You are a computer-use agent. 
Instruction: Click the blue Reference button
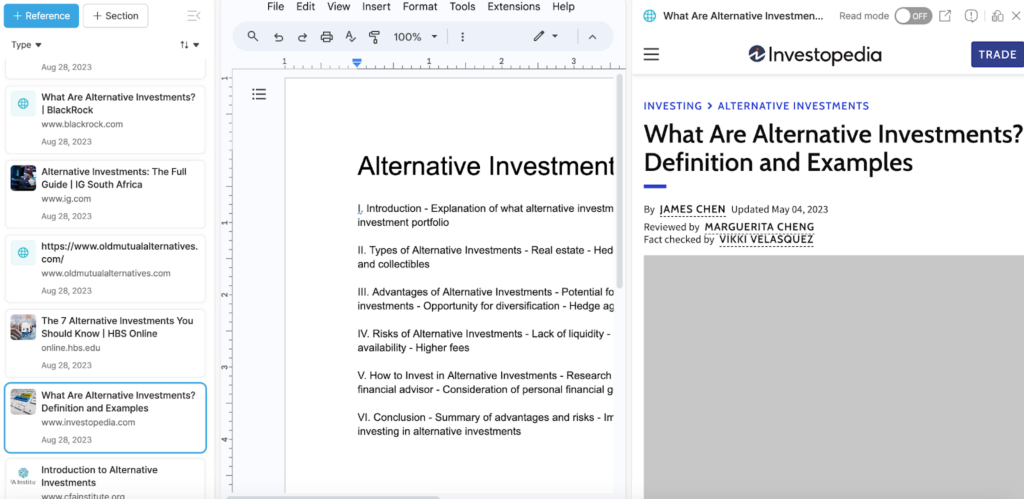[40, 16]
